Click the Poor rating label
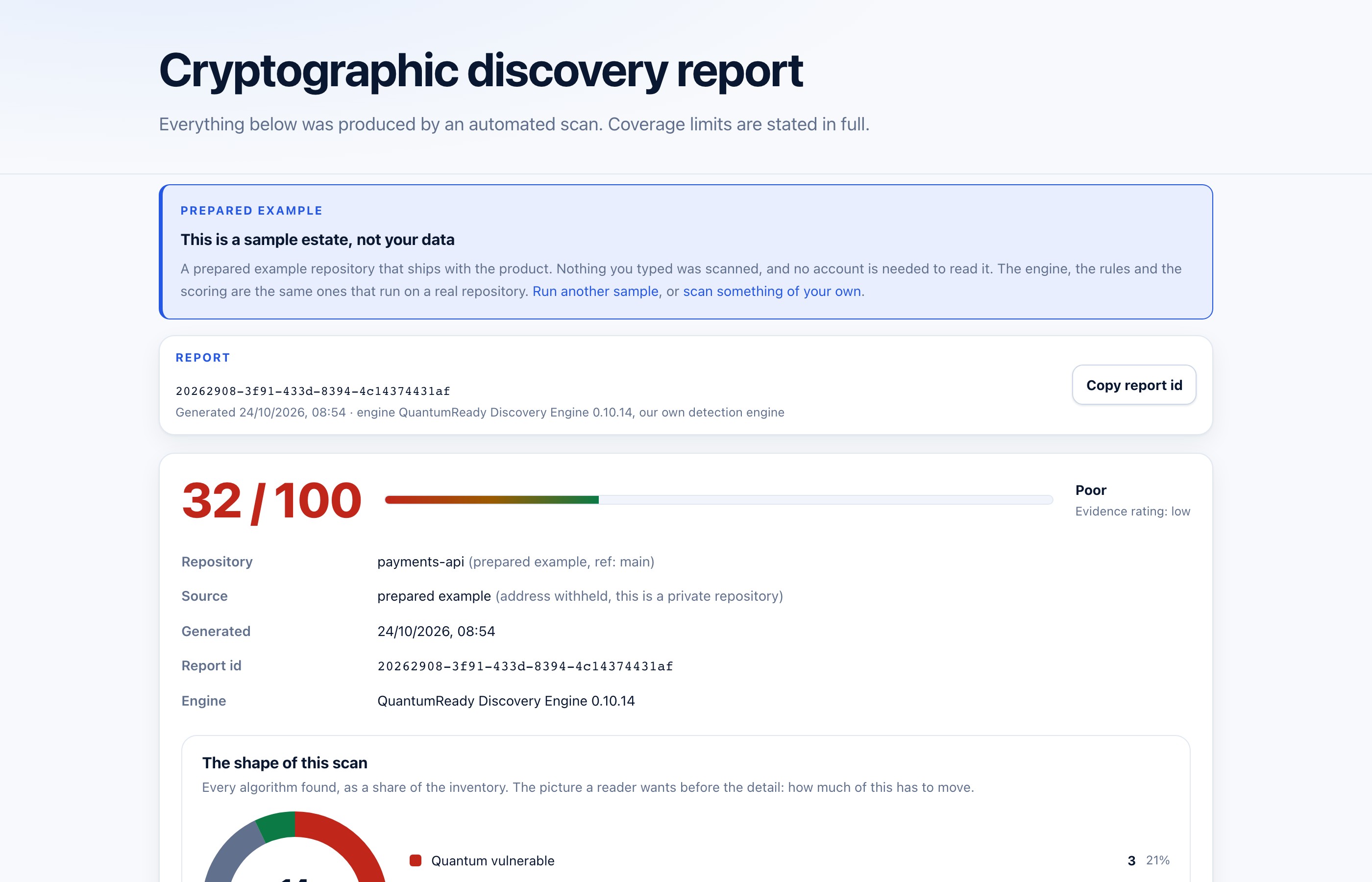Viewport: 1372px width, 882px height. click(x=1091, y=490)
